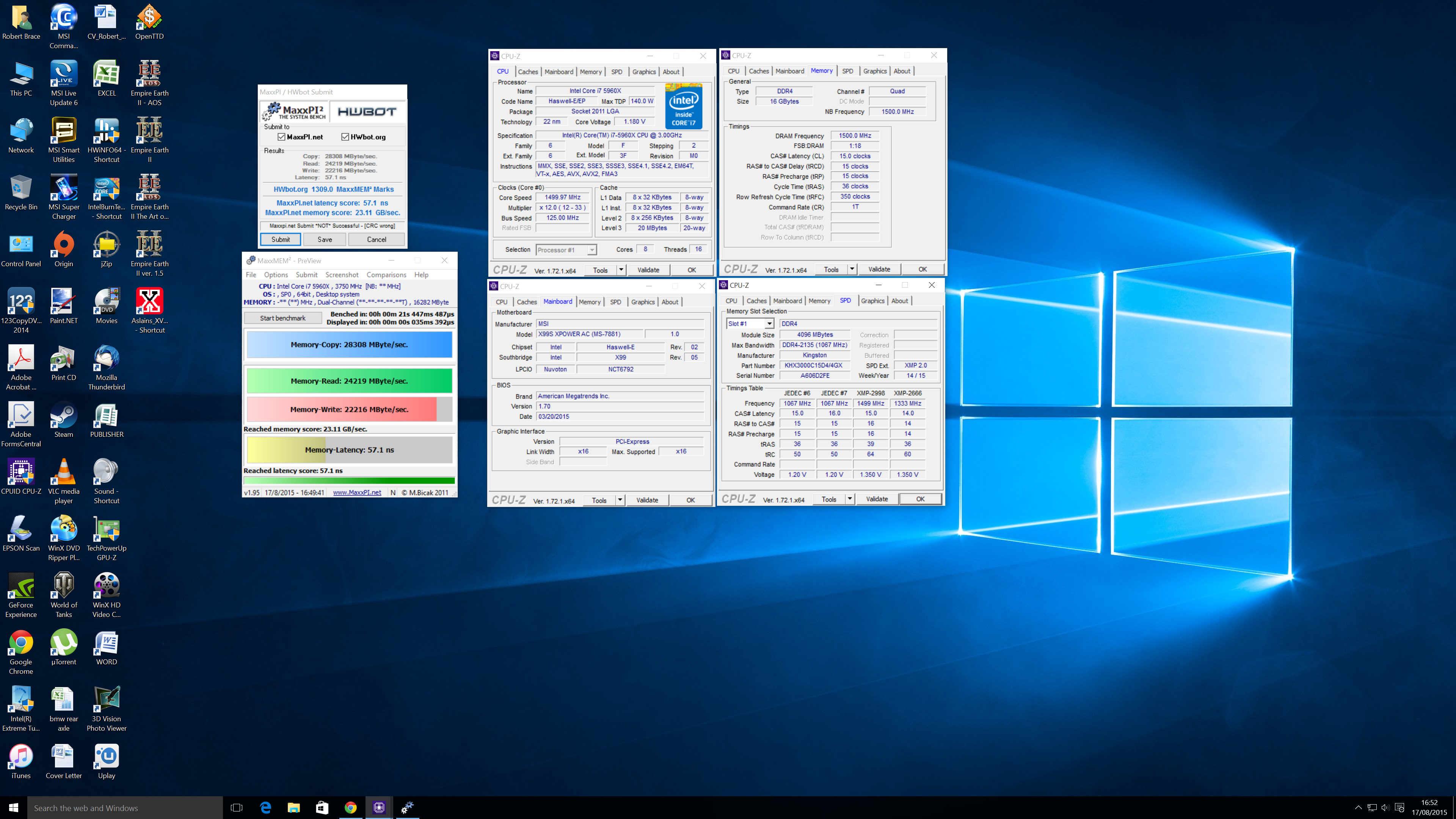Click Submit in HWbot Submit dialog
The image size is (1456, 819).
point(280,240)
